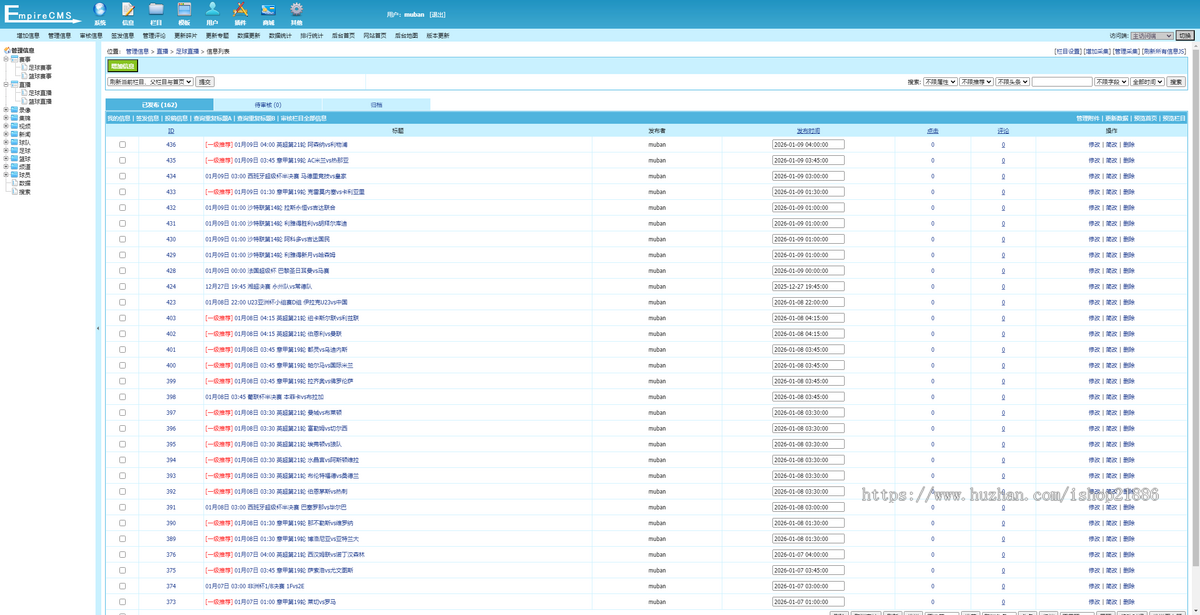Click the search keyword text field
1200x615 pixels.
1062,82
